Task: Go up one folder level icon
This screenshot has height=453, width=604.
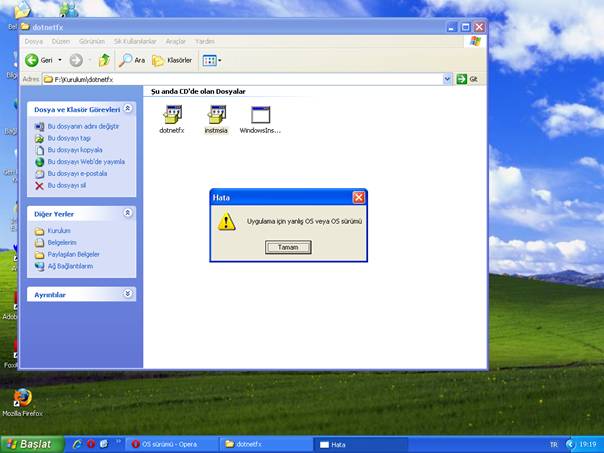Action: [104, 60]
